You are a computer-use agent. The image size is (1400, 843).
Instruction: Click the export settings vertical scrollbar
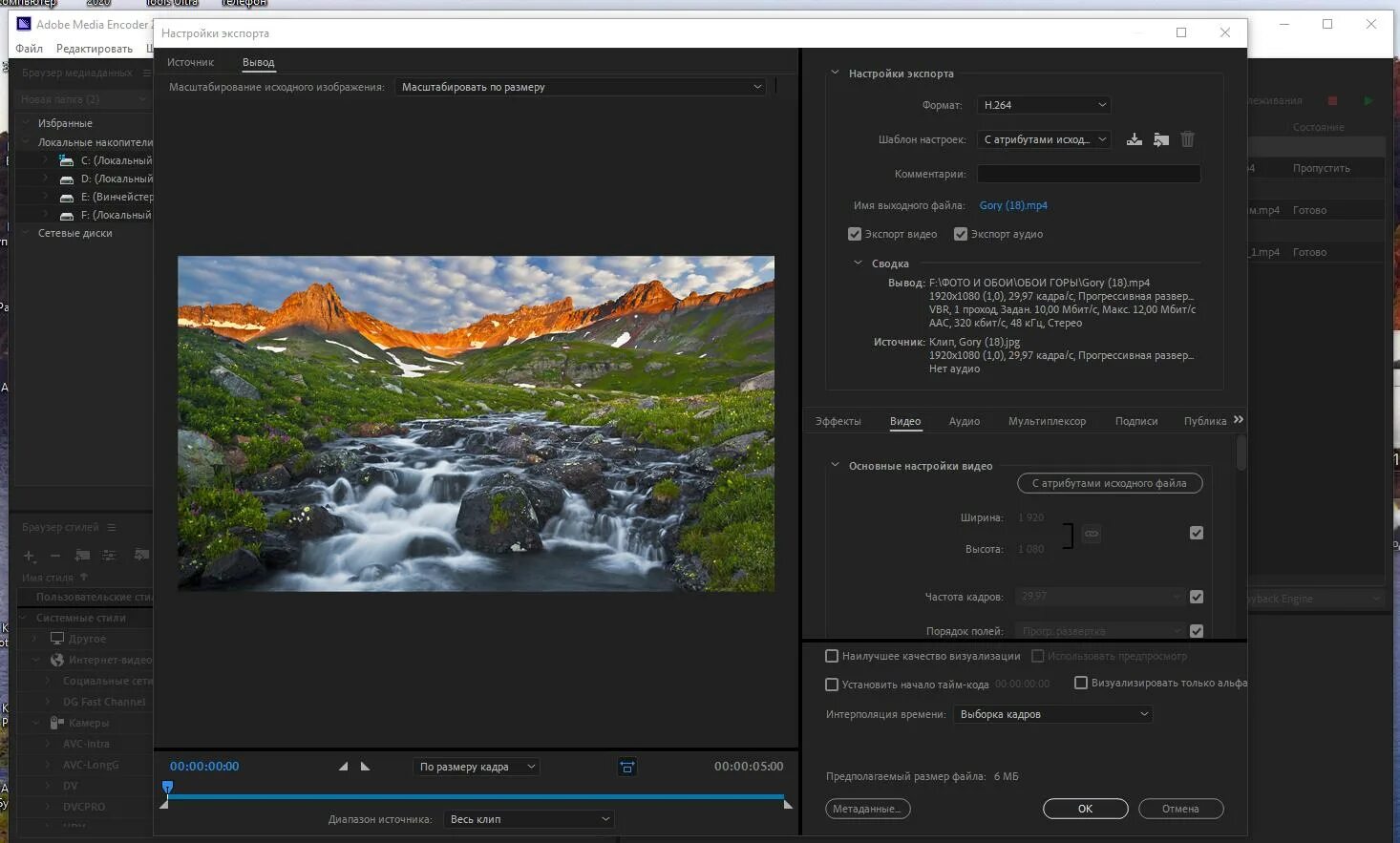click(x=1241, y=453)
